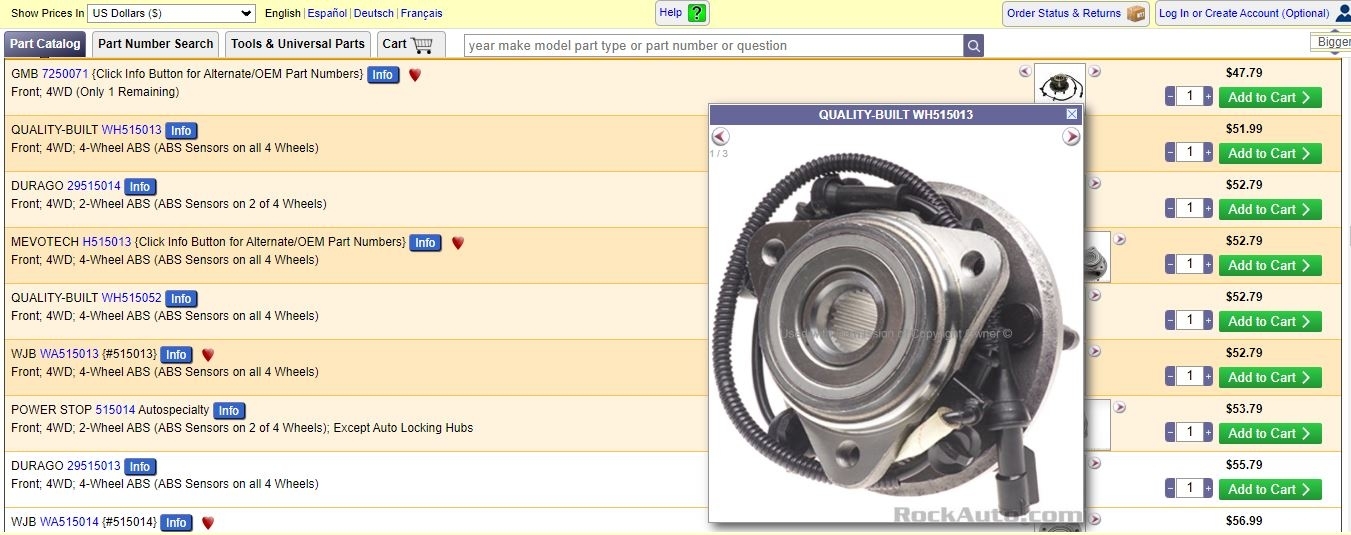Screen dimensions: 1351x535
Task: Open the US Dollars currency dropdown
Action: tap(171, 13)
